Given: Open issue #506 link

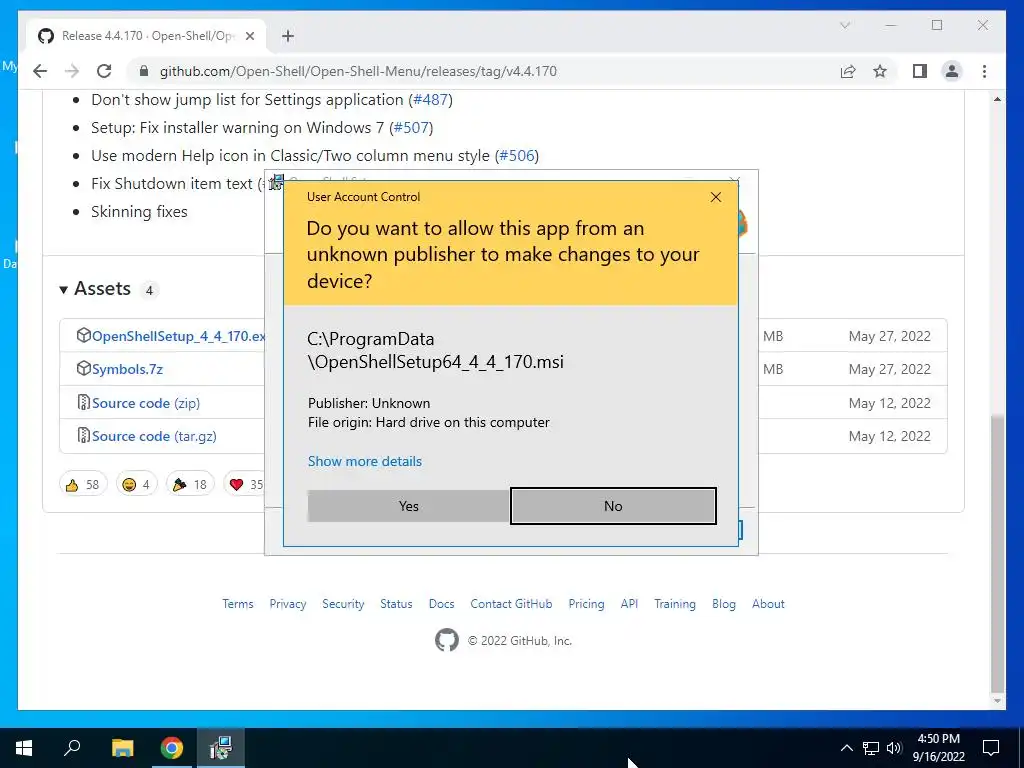Looking at the screenshot, I should (x=517, y=156).
